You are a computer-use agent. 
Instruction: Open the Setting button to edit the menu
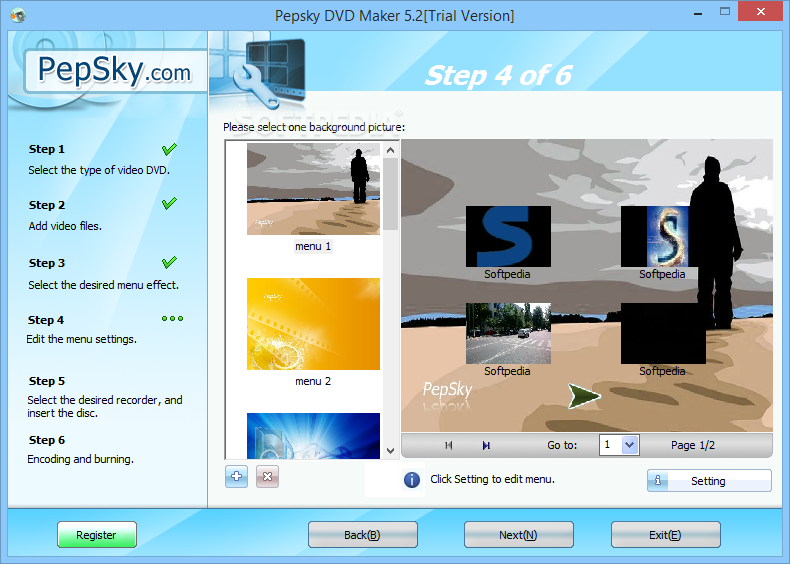(709, 481)
